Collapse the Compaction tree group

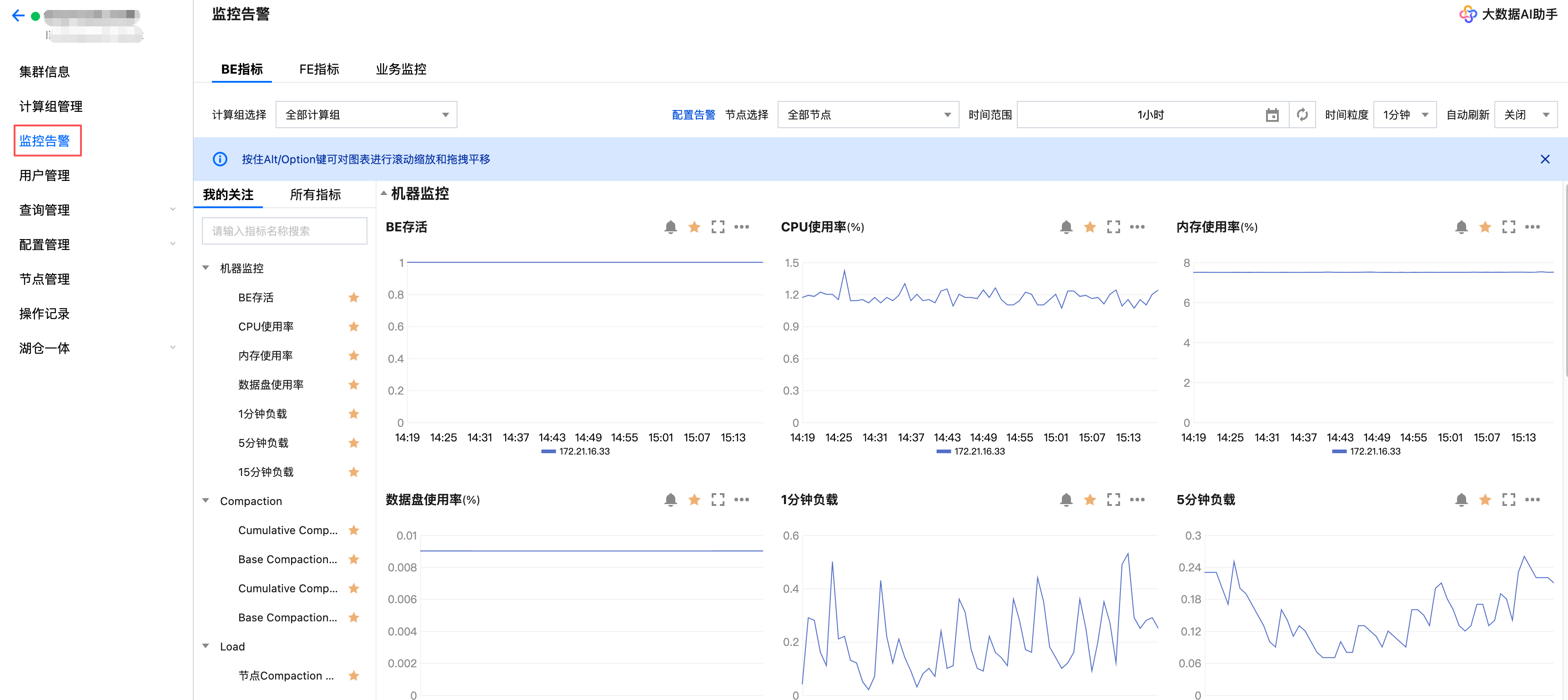pos(206,500)
